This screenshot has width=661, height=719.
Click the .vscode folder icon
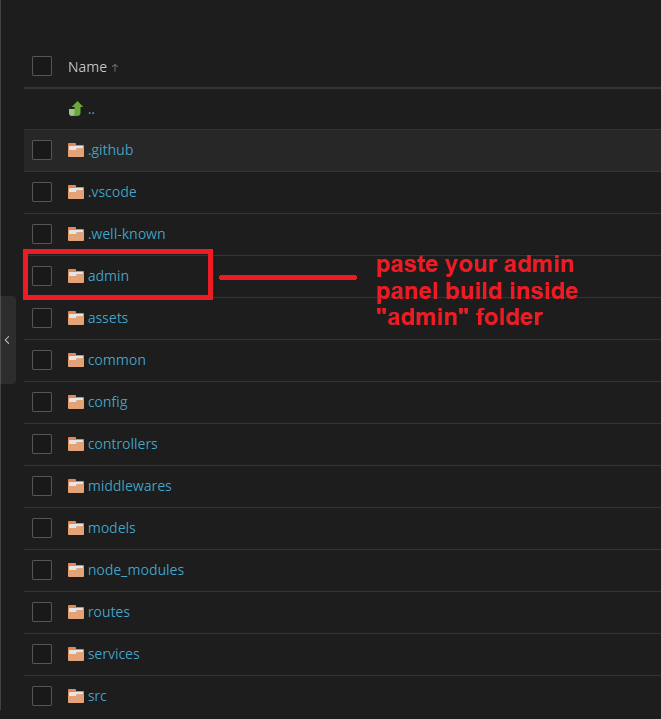point(76,192)
